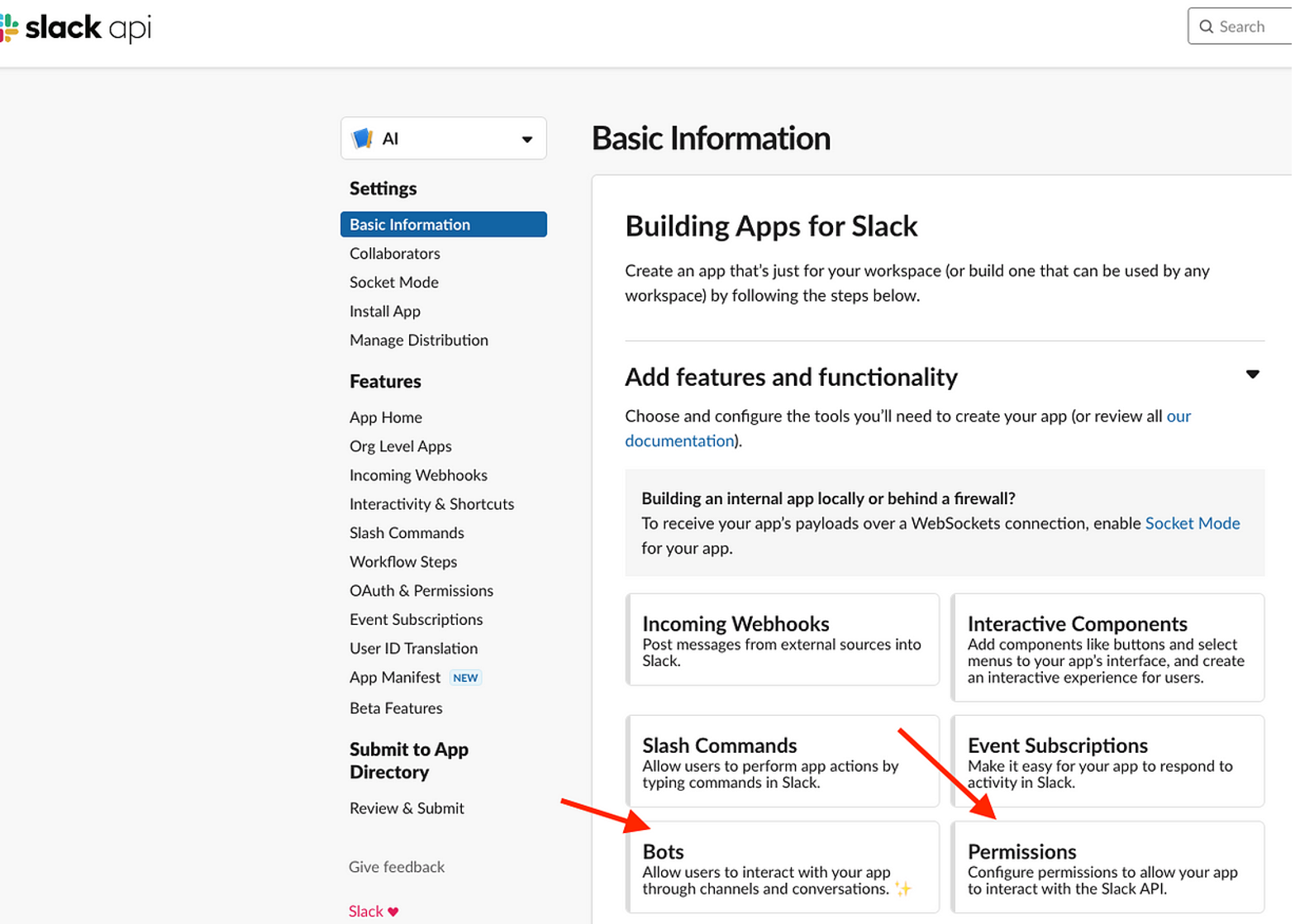Open the app switcher dropdown next to AI

point(526,138)
